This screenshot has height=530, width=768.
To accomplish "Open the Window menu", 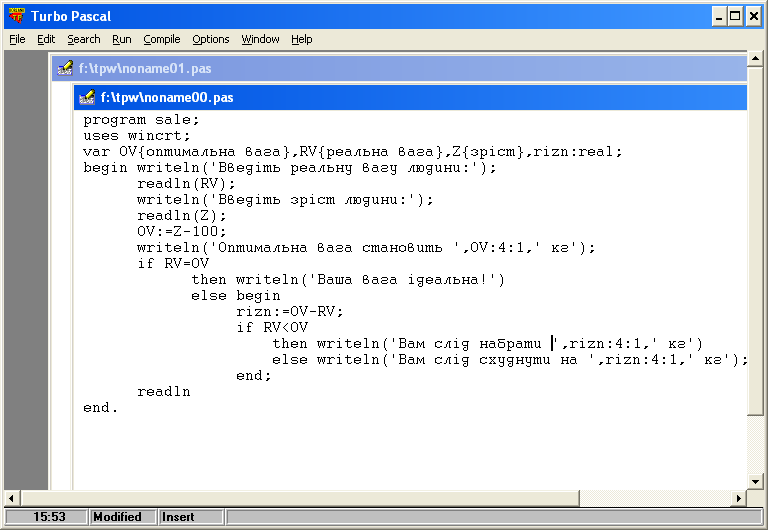I will (x=260, y=39).
